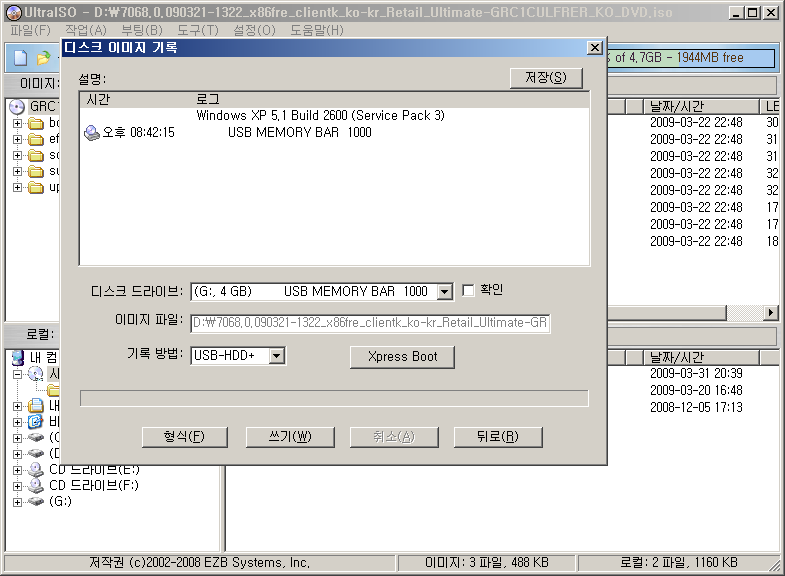Click the UltraISO title bar application icon
The image size is (785, 576).
[x=14, y=13]
